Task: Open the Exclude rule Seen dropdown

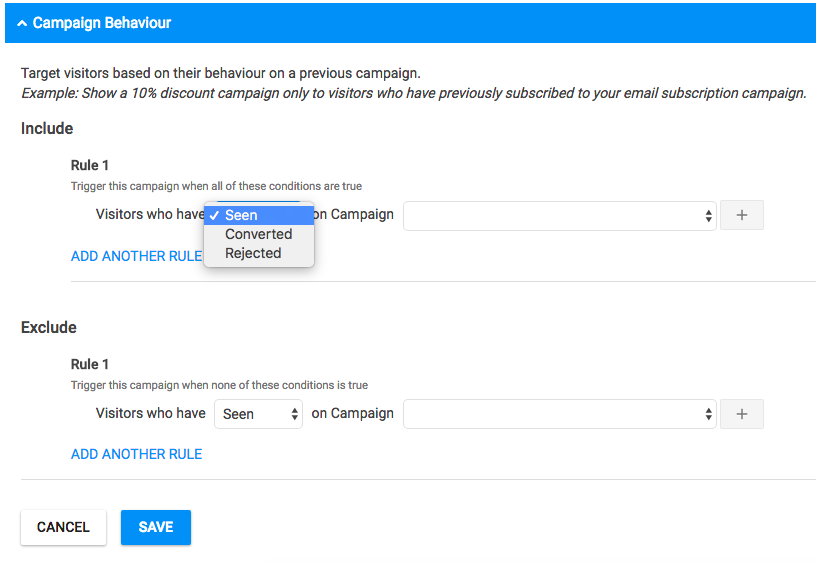Action: point(258,414)
